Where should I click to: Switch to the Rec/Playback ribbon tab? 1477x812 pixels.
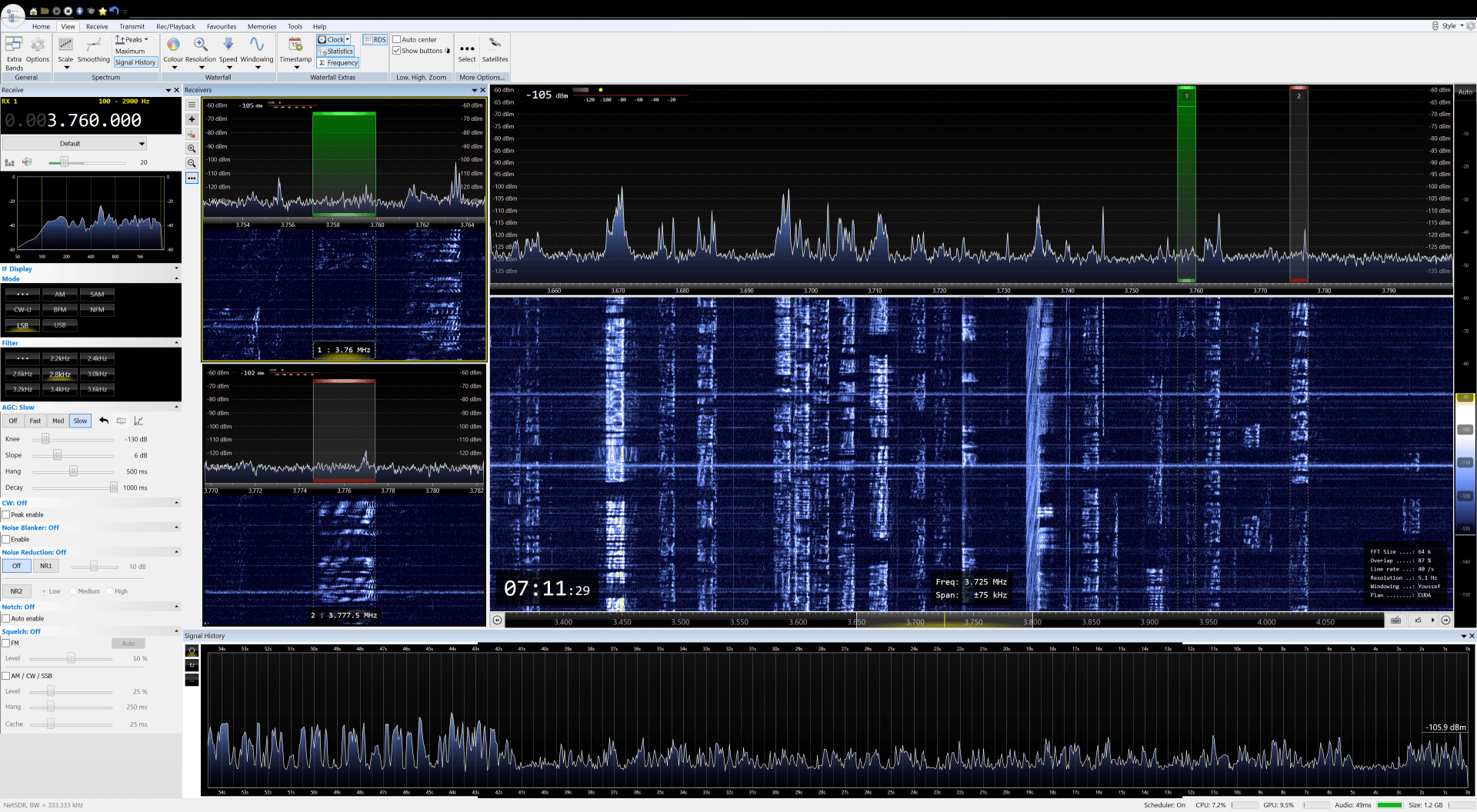pyautogui.click(x=175, y=26)
